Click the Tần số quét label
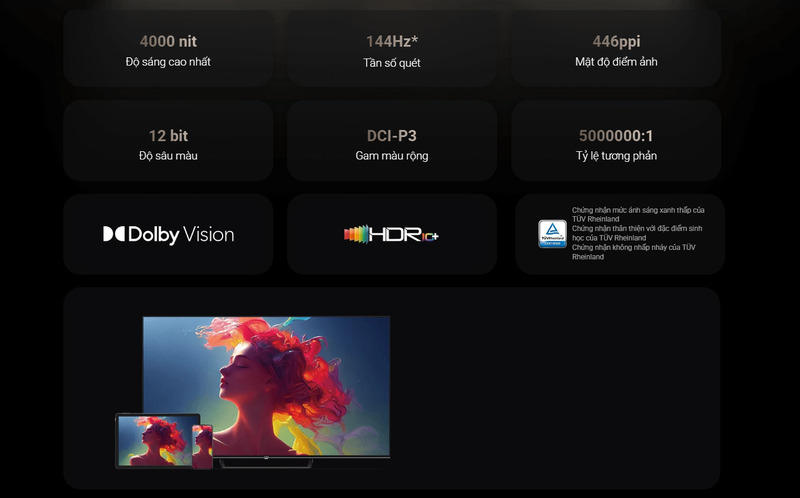 (392, 63)
